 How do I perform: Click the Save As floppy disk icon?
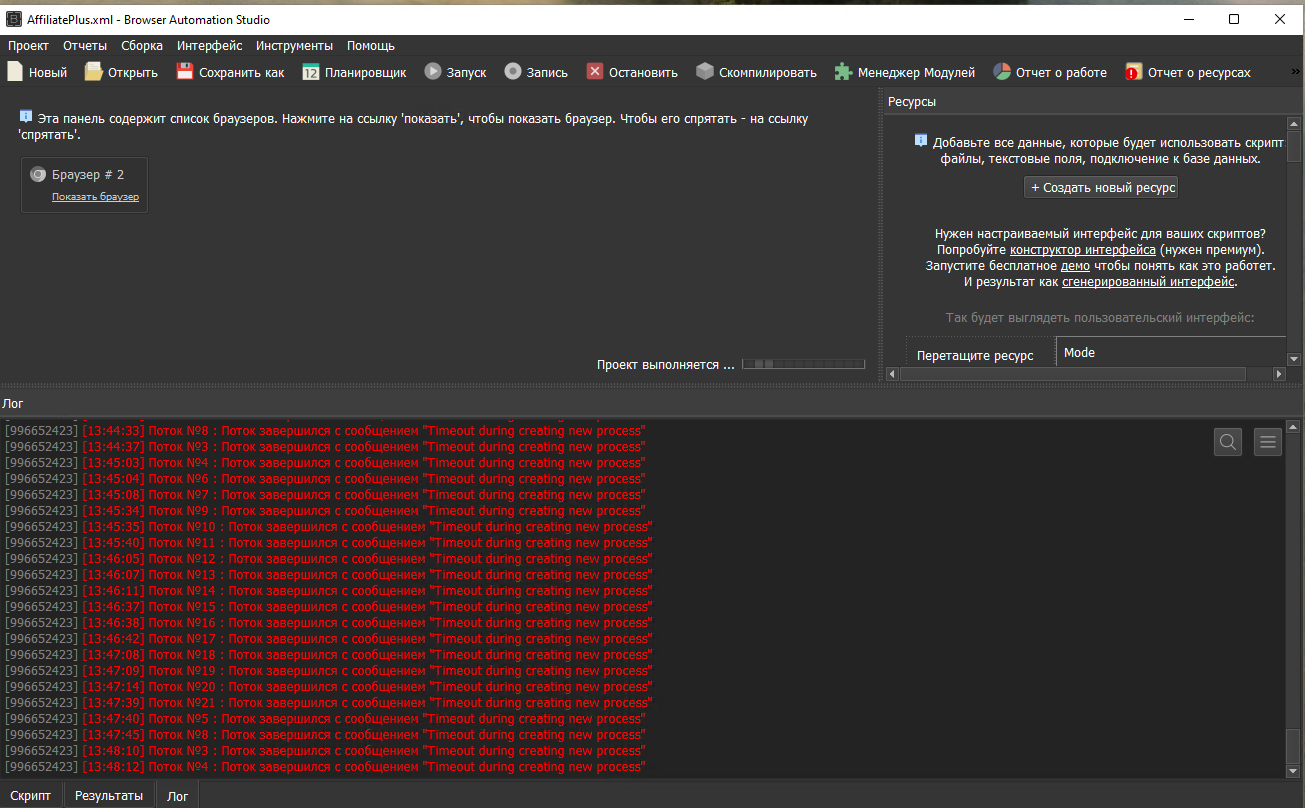click(185, 72)
